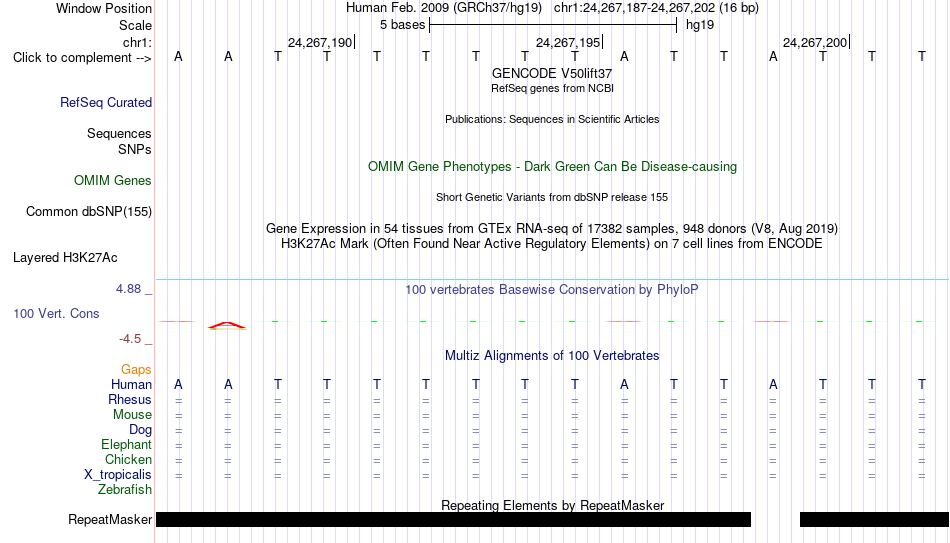
Task: Click the Window Position label
Action: point(104,8)
